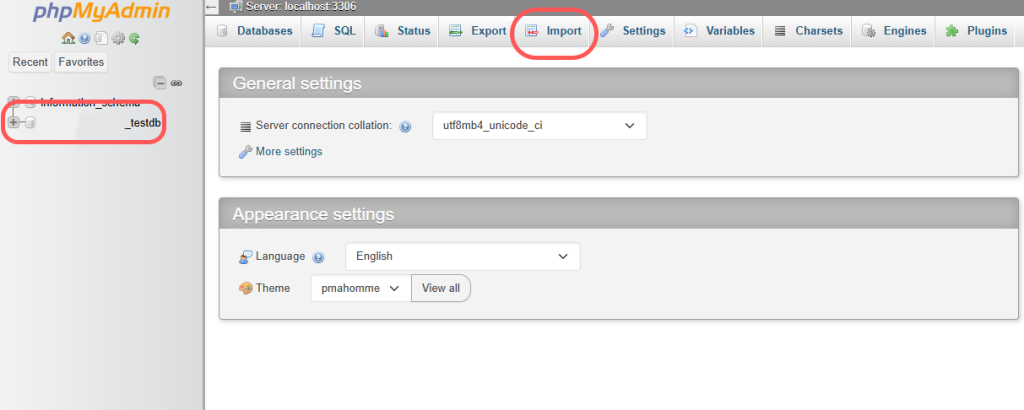This screenshot has height=410, width=1024.
Task: Click help icon beside Language label
Action: (x=318, y=257)
